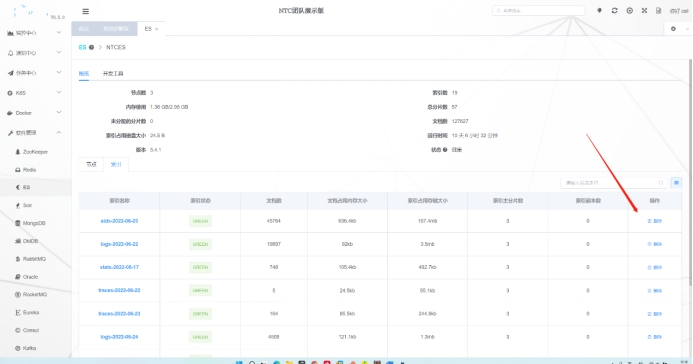Open dropdown arrow next to tab gear
693x364 pixels.
[x=687, y=29]
